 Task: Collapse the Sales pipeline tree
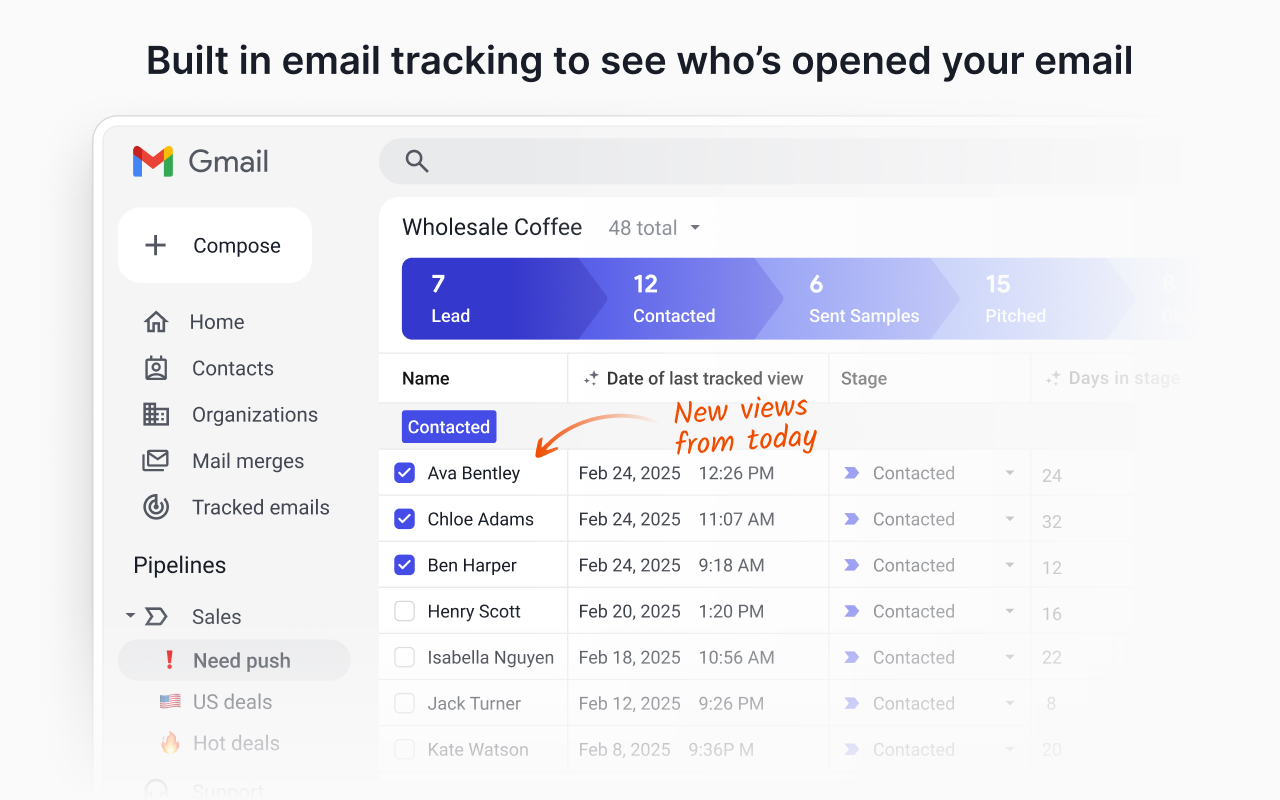coord(129,616)
